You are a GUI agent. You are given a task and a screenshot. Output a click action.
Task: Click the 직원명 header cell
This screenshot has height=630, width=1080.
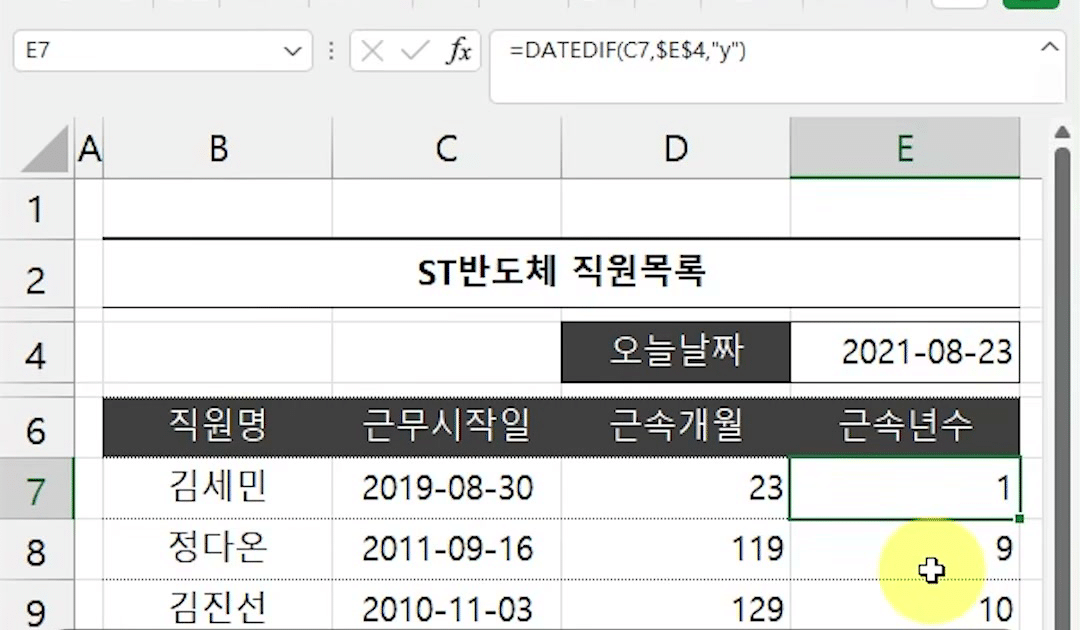(218, 427)
